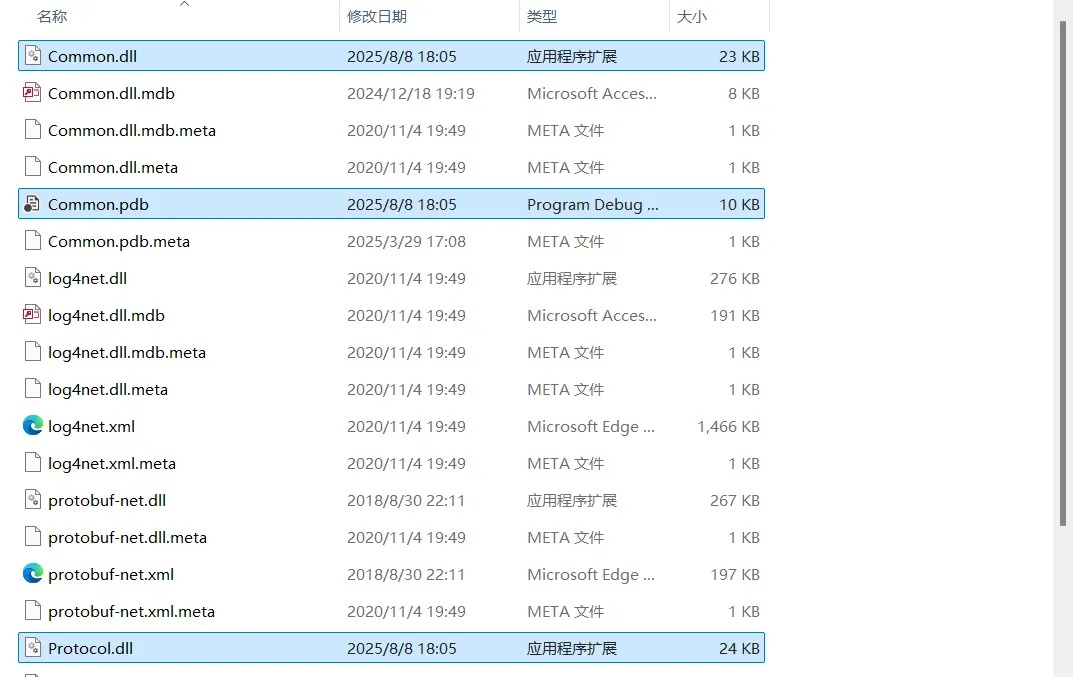1073x677 pixels.
Task: Click the log4net.dll.mdb Access icon
Action: pyautogui.click(x=33, y=315)
